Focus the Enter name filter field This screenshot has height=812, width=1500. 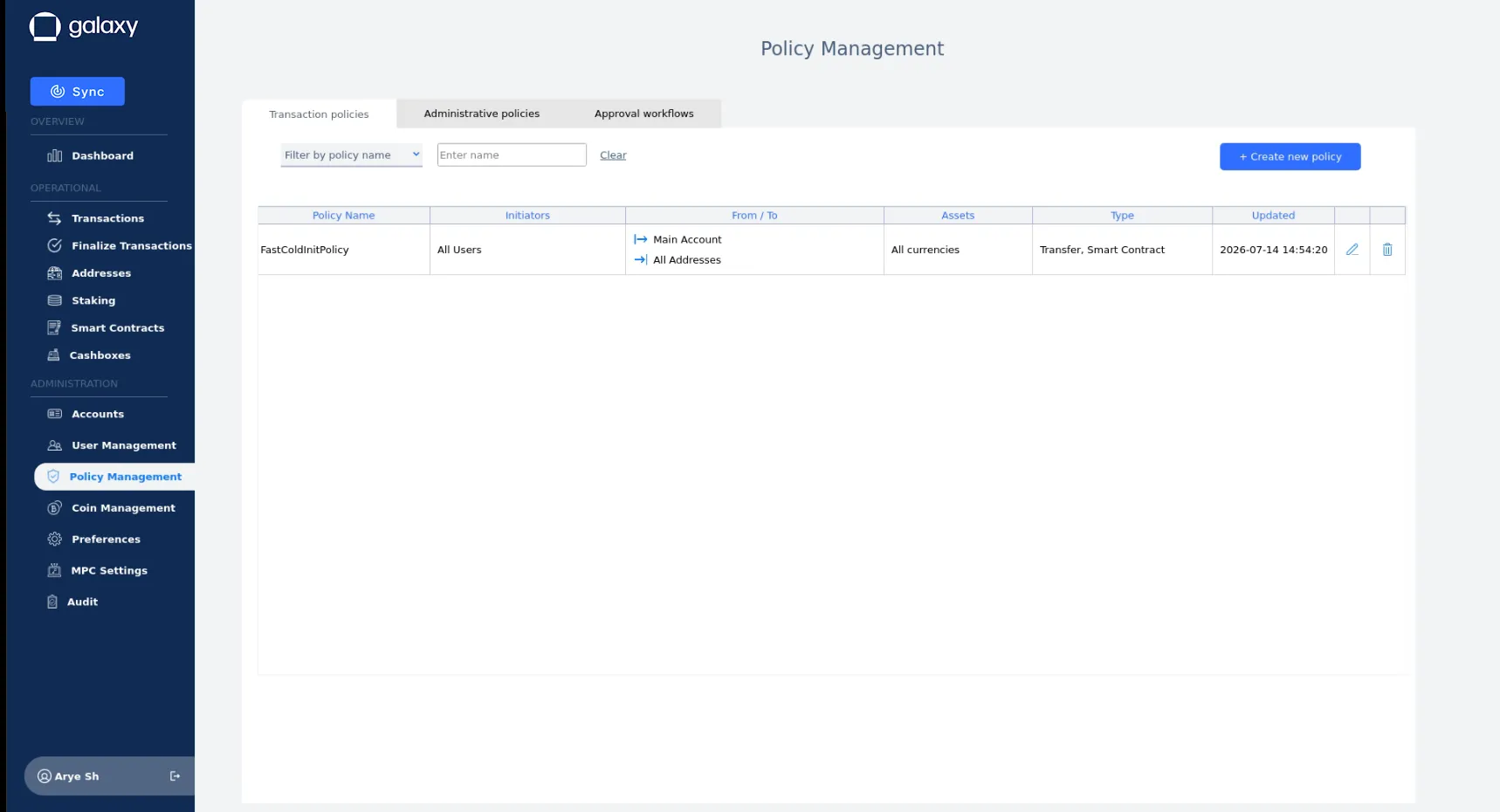[512, 155]
